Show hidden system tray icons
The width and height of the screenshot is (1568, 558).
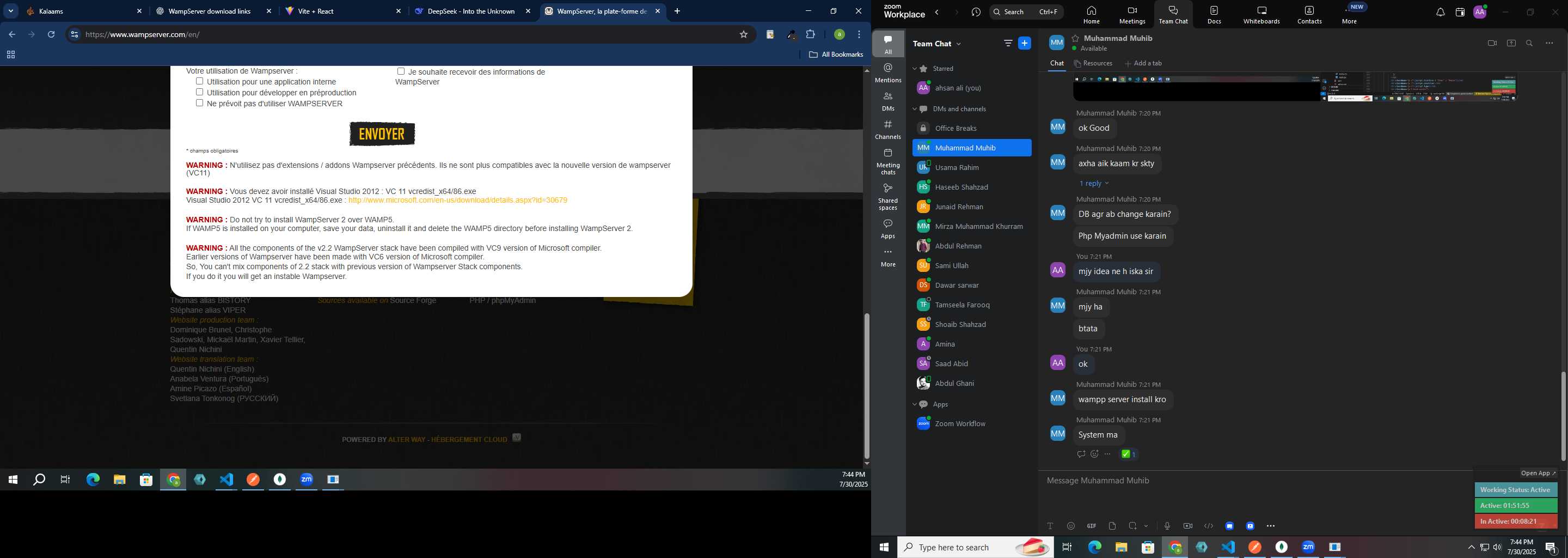coord(1471,547)
